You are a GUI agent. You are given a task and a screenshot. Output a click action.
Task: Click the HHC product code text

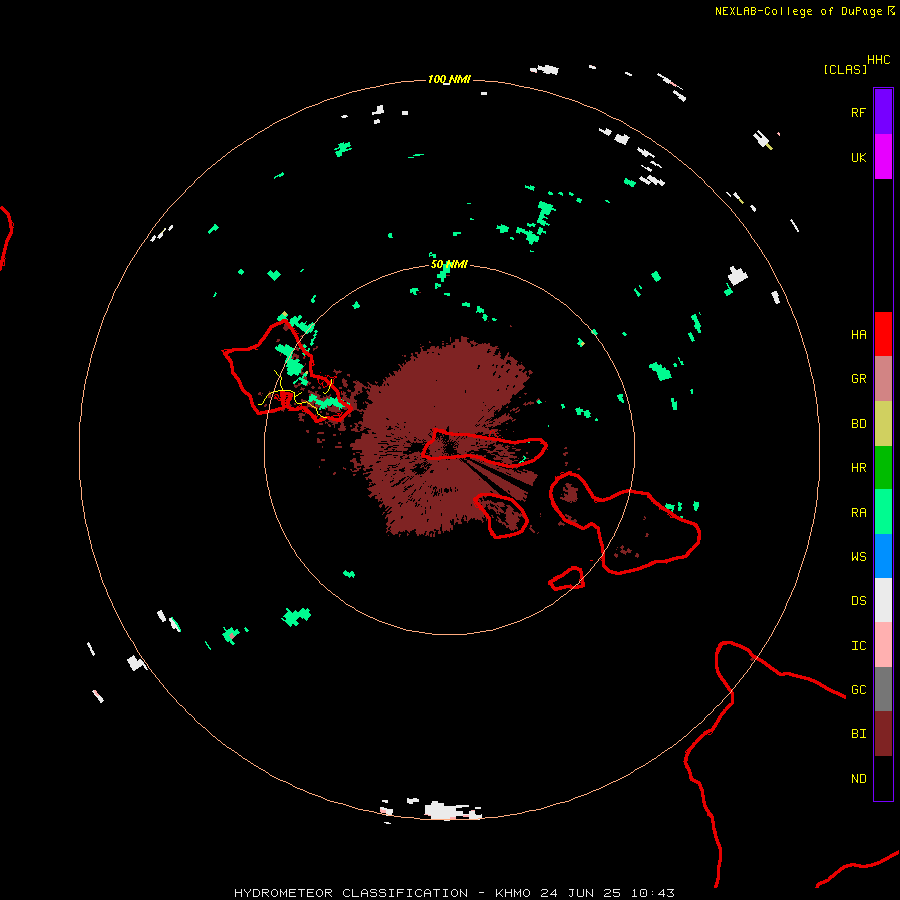pyautogui.click(x=878, y=60)
